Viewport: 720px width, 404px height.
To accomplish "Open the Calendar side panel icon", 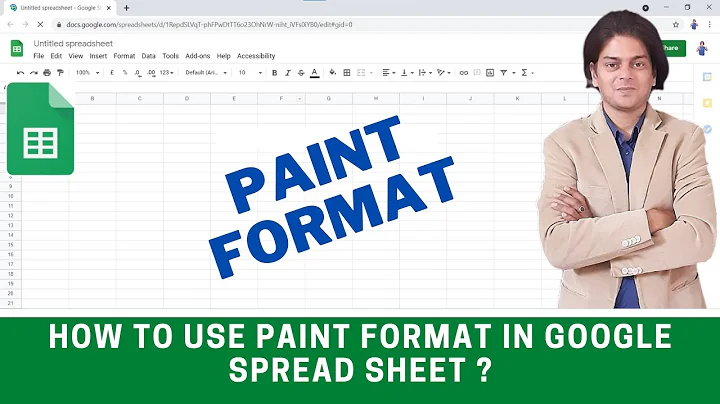I will point(707,77).
